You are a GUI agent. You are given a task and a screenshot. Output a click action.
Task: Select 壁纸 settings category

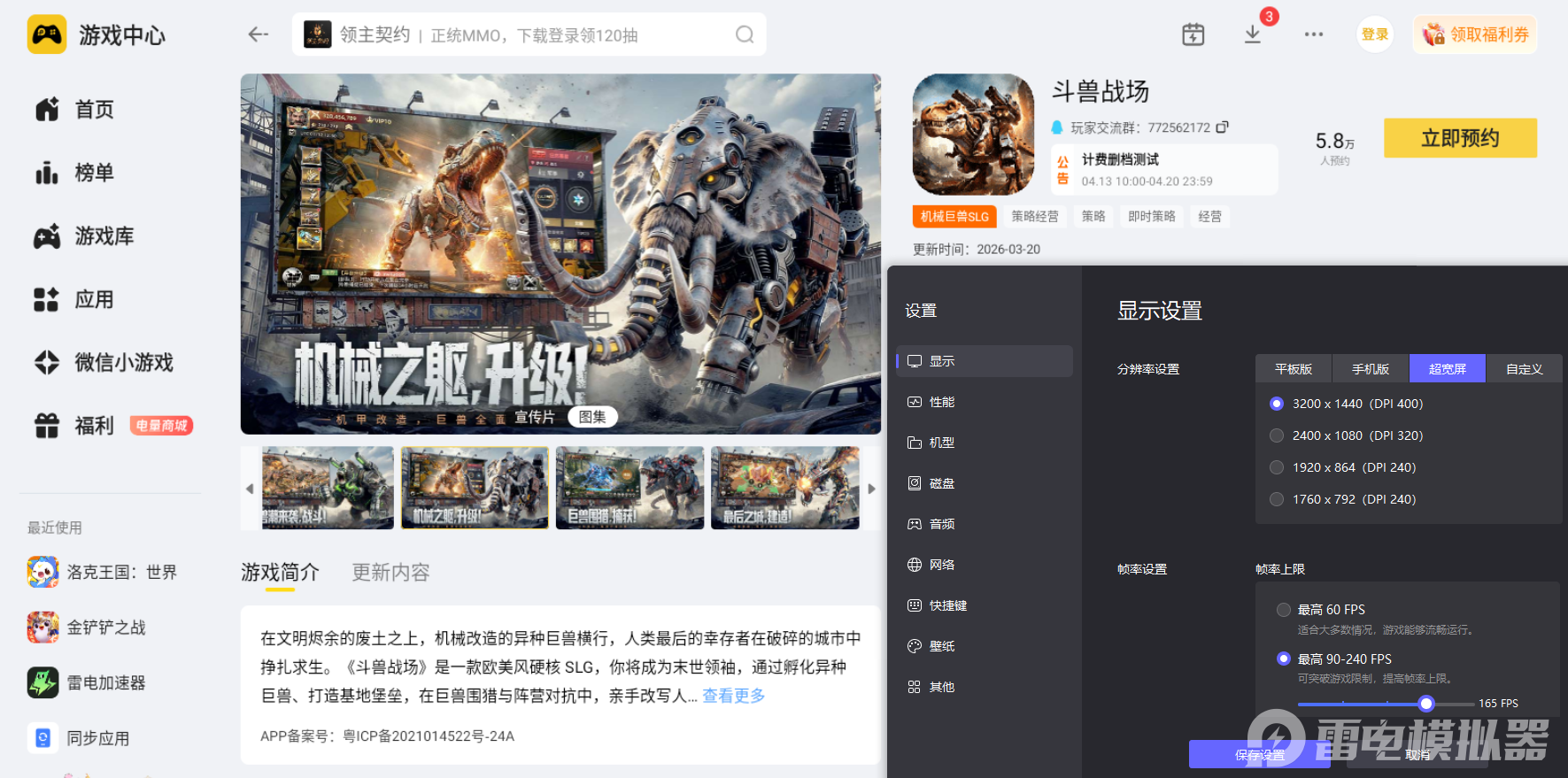pyautogui.click(x=985, y=646)
